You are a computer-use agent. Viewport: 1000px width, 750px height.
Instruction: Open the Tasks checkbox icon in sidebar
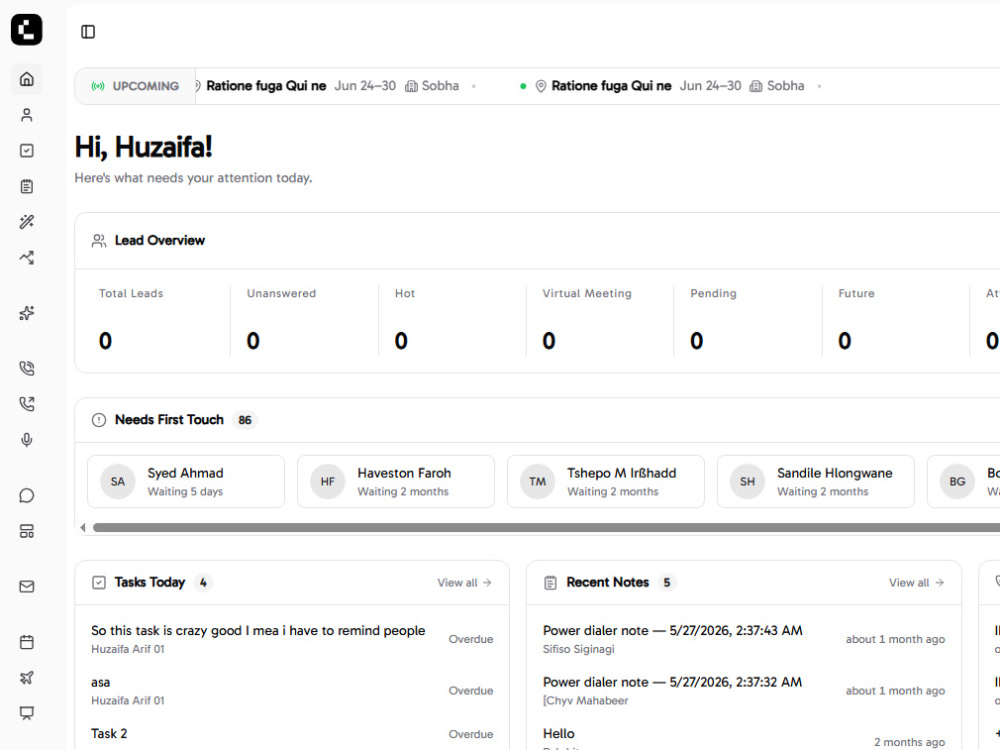(27, 151)
